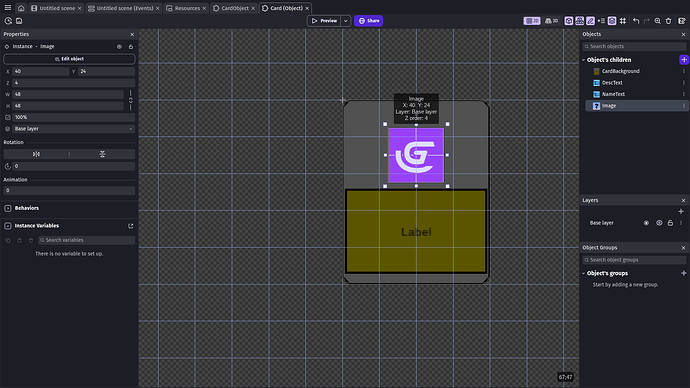Viewport: 690px width, 388px height.
Task: Collapse the Instance Variables section
Action: click(7, 226)
